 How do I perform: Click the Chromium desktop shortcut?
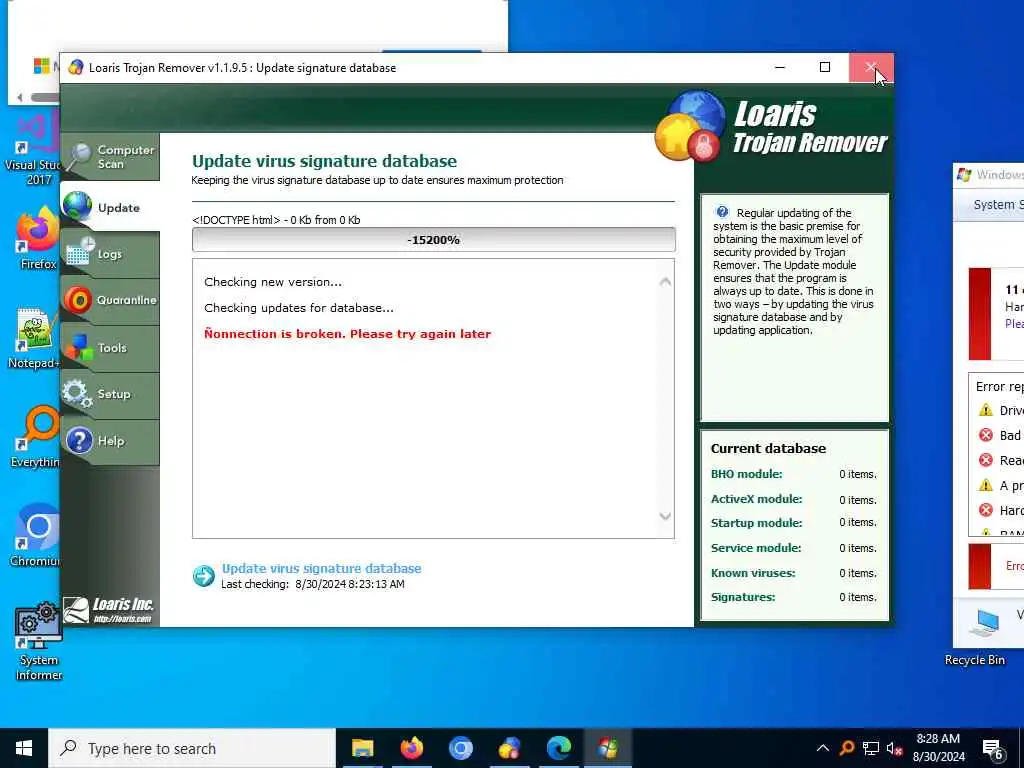point(37,536)
